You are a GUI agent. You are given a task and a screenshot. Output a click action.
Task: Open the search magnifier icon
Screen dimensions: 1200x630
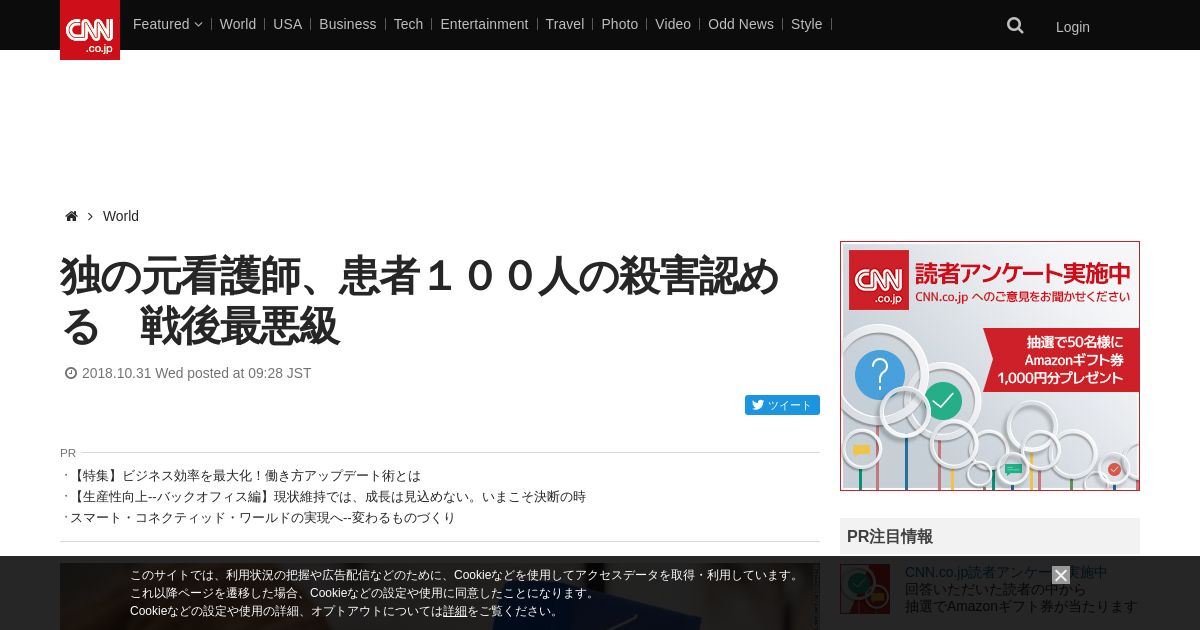[1015, 25]
